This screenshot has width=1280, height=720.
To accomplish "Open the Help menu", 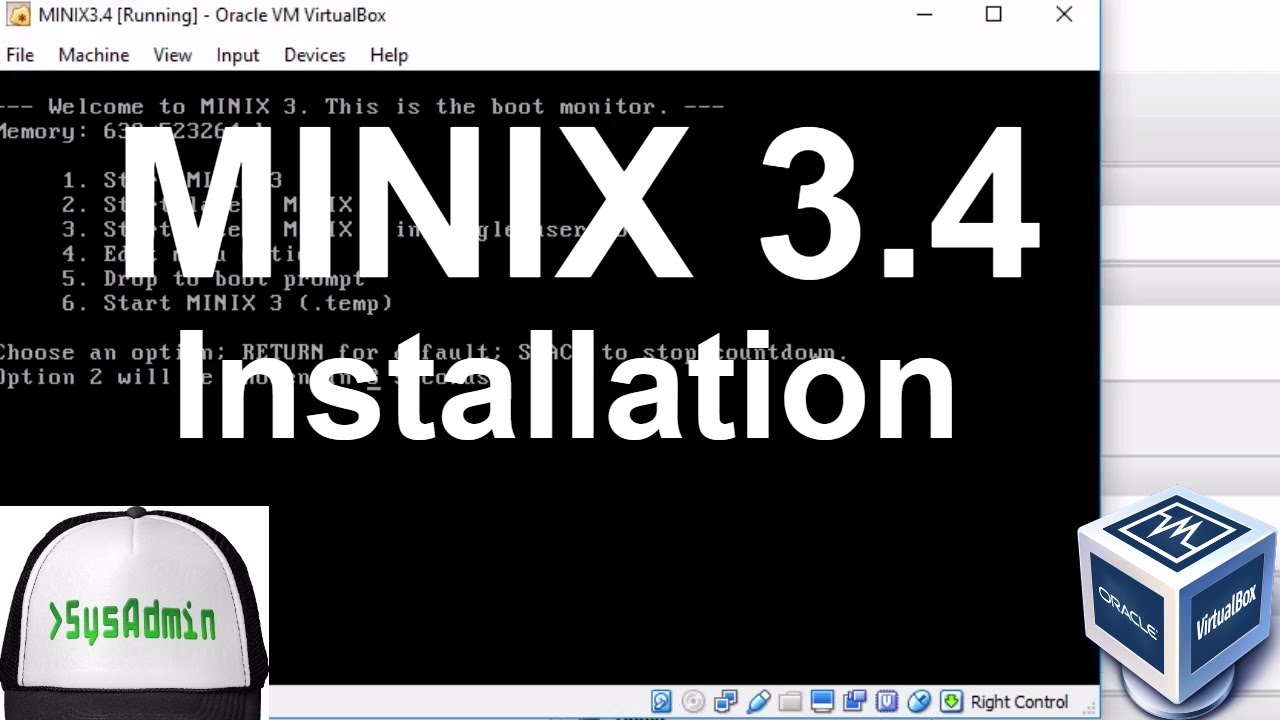I will click(389, 55).
